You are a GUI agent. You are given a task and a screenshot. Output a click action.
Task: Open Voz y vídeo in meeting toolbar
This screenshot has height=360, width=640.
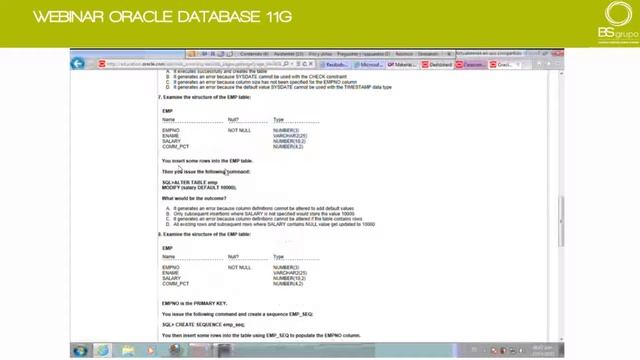(x=320, y=54)
